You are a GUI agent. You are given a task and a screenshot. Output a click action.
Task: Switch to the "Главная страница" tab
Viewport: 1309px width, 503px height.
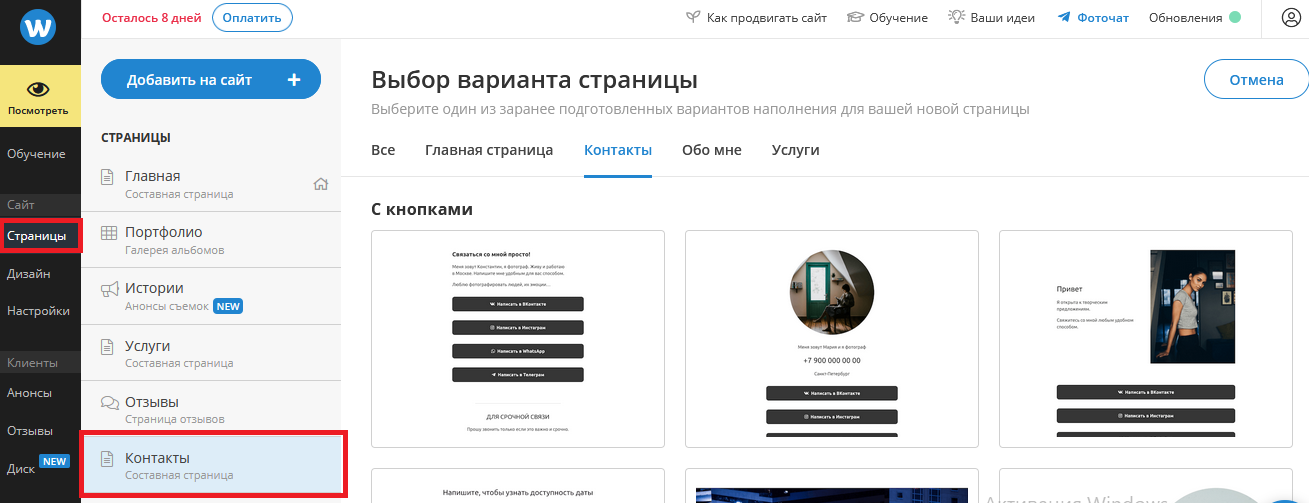click(489, 150)
